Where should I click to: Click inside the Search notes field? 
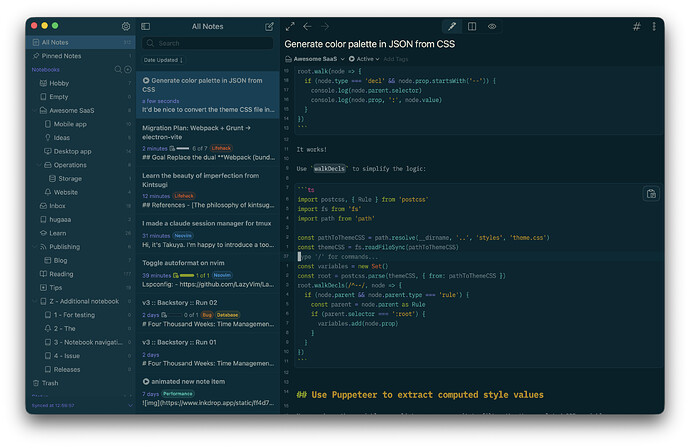point(208,43)
